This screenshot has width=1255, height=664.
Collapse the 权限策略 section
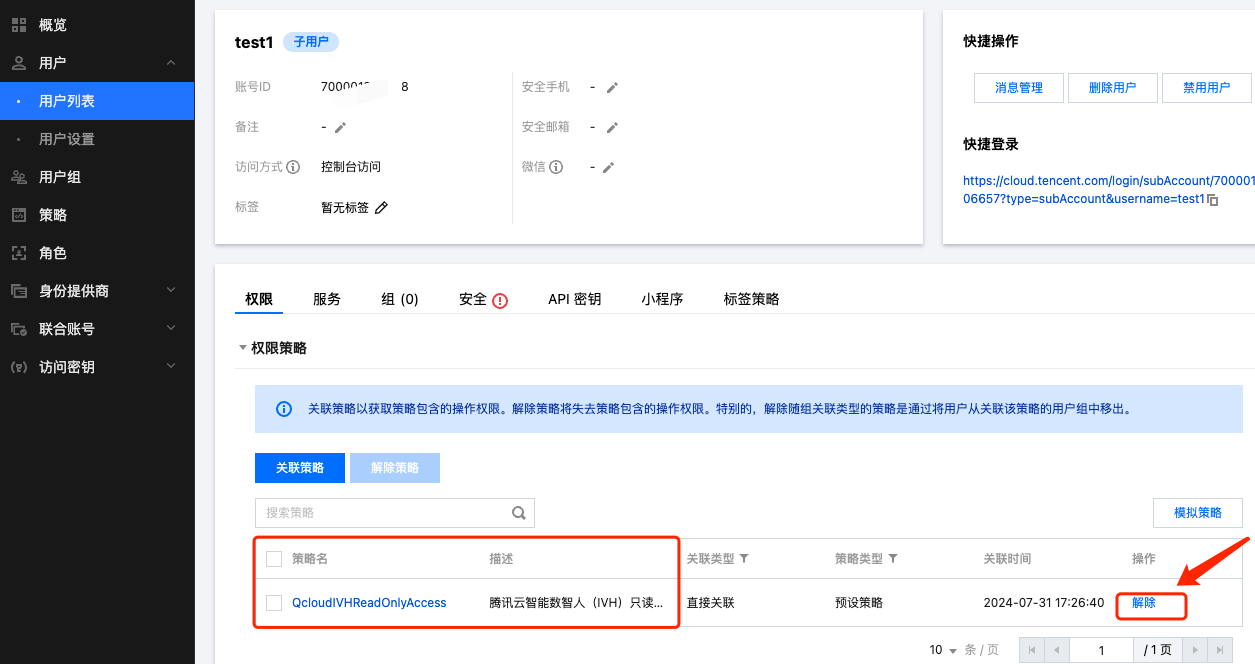tap(242, 348)
